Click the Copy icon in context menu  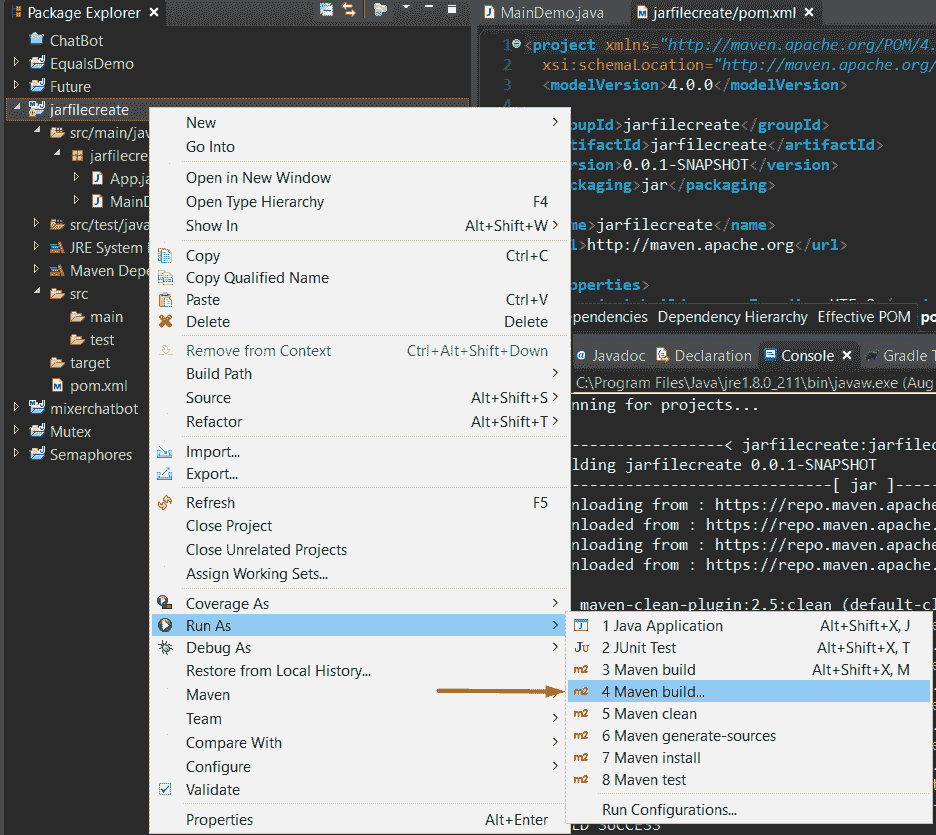pyautogui.click(x=165, y=256)
